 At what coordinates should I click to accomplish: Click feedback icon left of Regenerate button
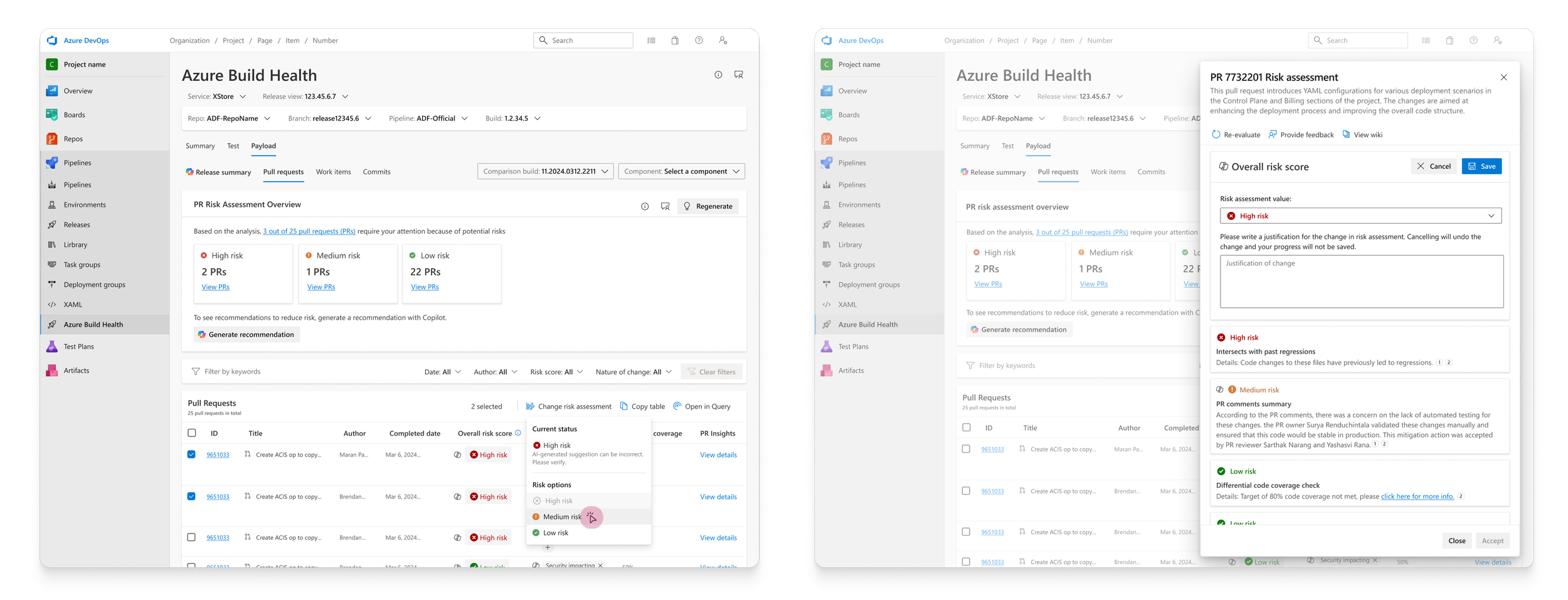(665, 206)
